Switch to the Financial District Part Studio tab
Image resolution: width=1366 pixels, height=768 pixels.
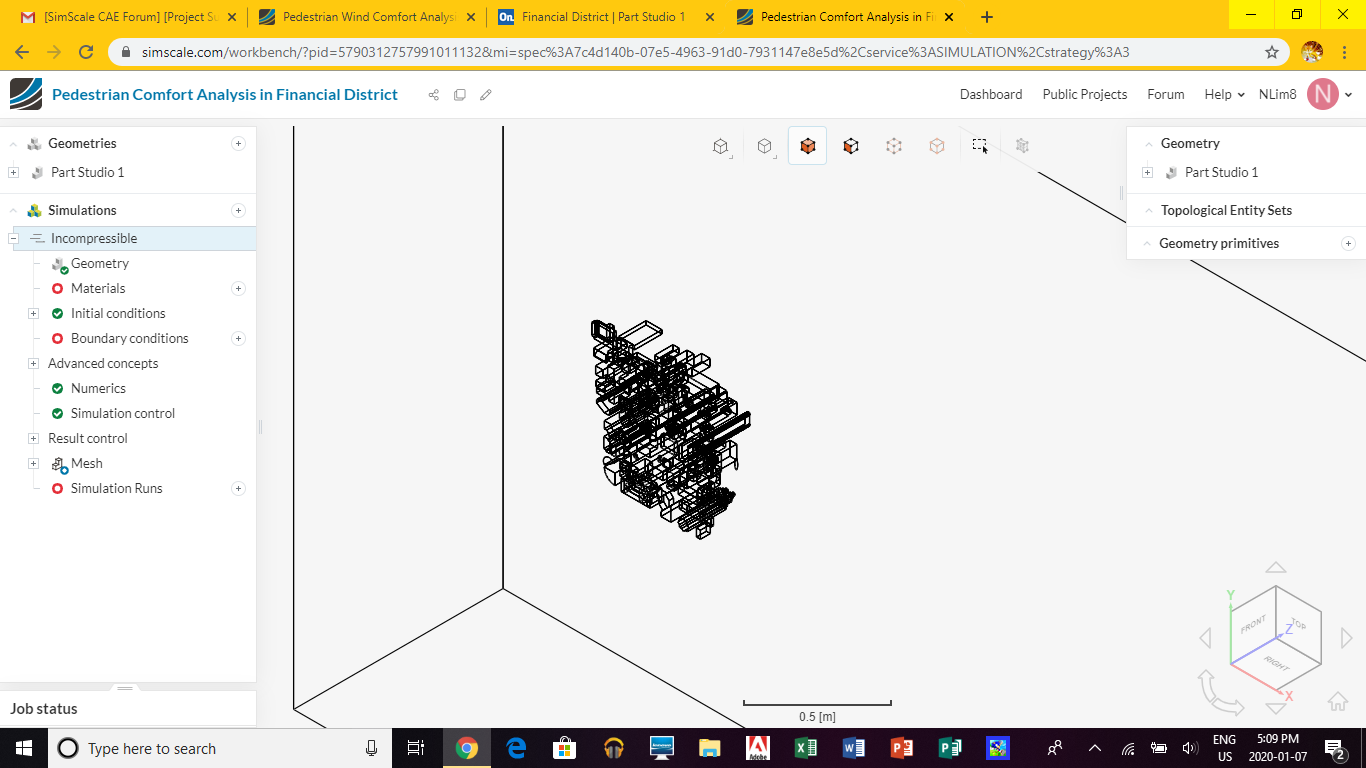pyautogui.click(x=605, y=17)
